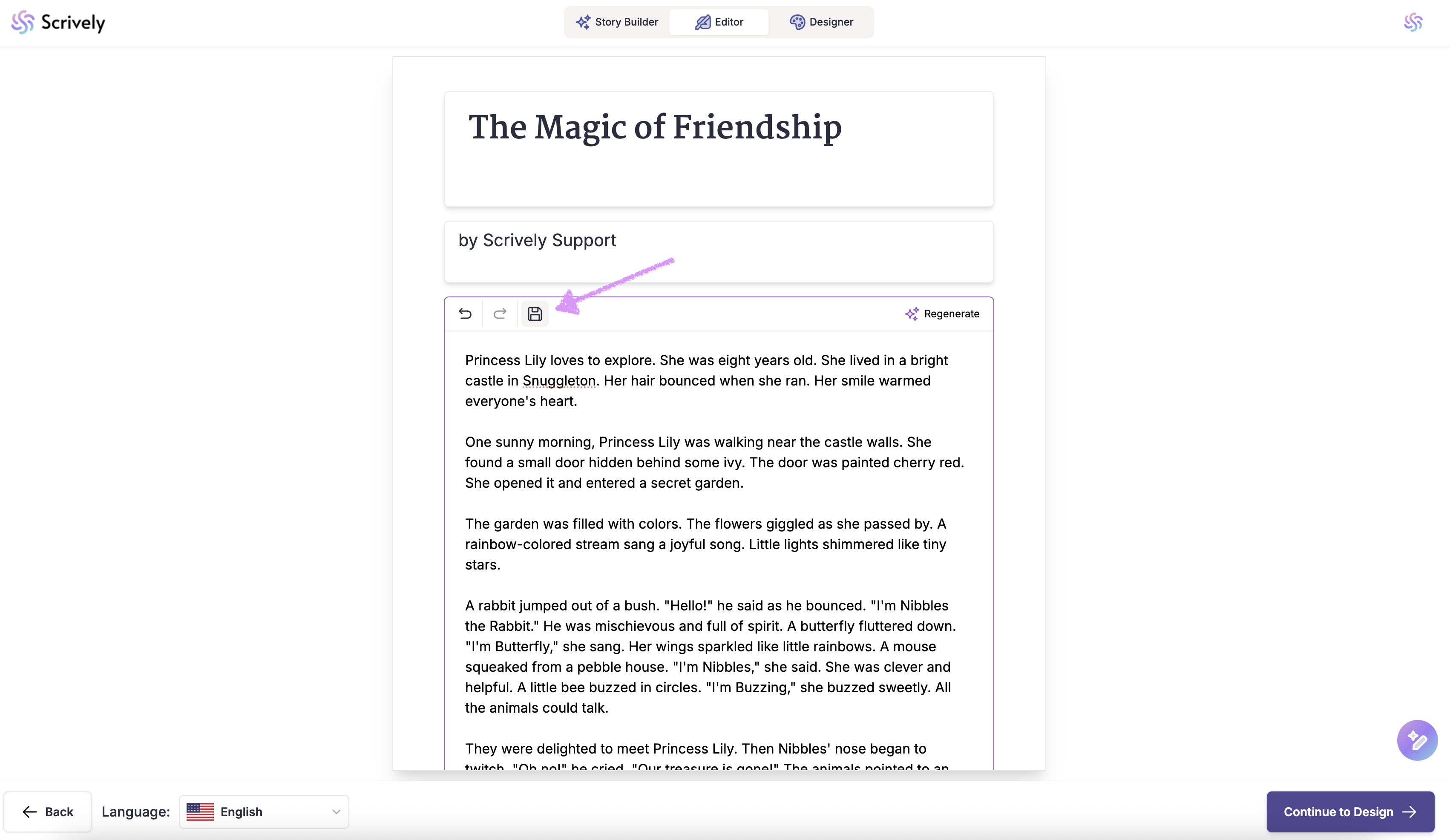Screen dimensions: 1450x840
Task: Select the Editor tab
Action: coord(719,22)
